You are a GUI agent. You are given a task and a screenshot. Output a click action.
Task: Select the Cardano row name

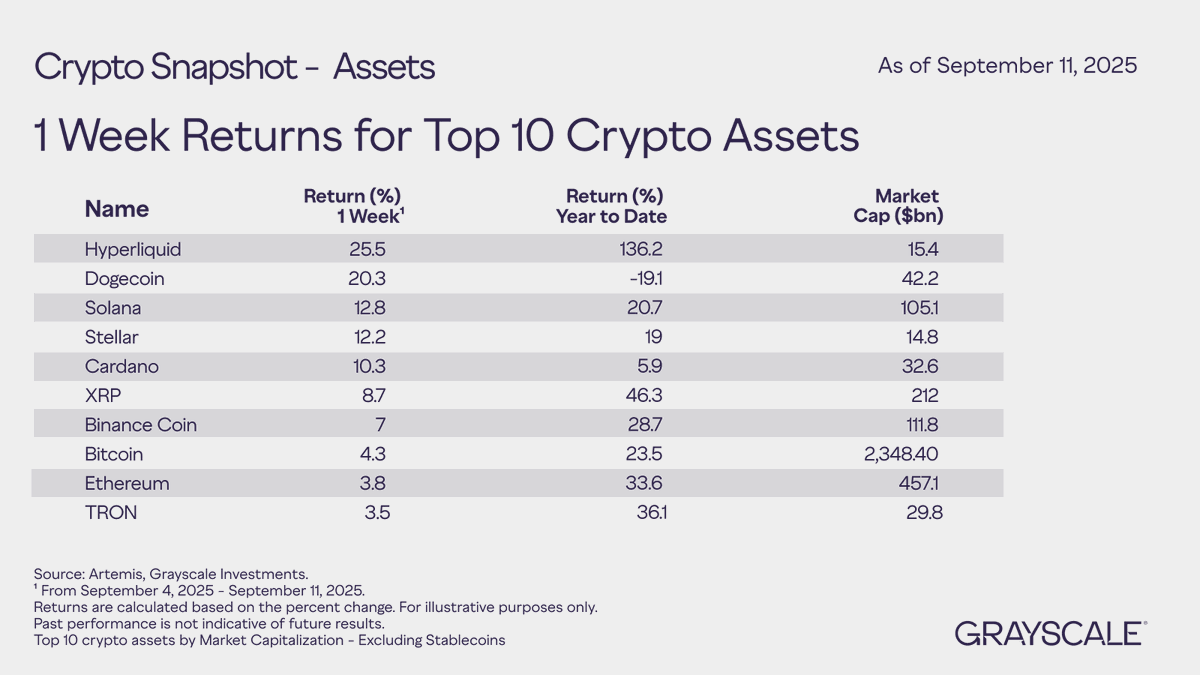click(x=122, y=366)
